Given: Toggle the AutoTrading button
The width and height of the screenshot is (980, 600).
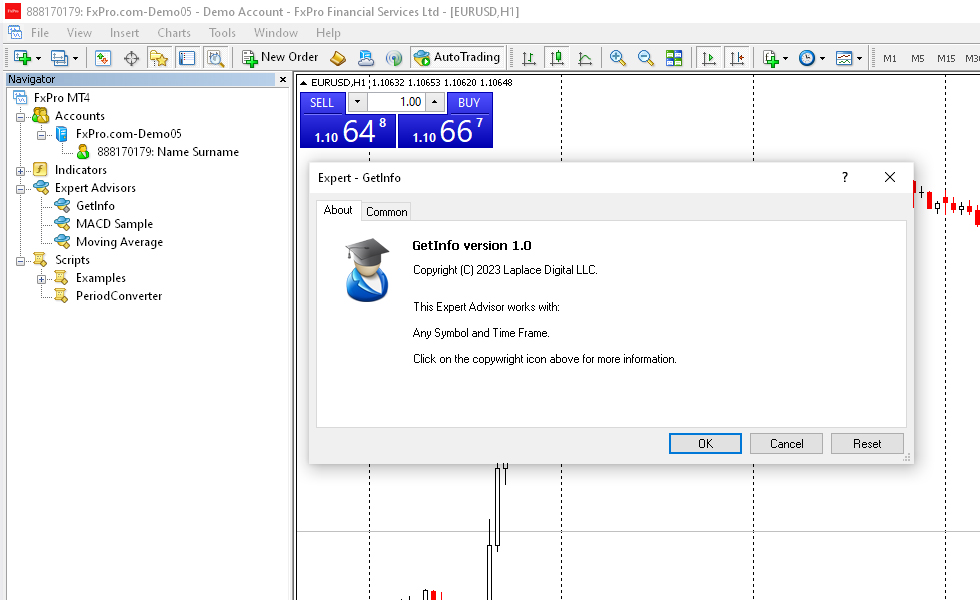Looking at the screenshot, I should [458, 58].
